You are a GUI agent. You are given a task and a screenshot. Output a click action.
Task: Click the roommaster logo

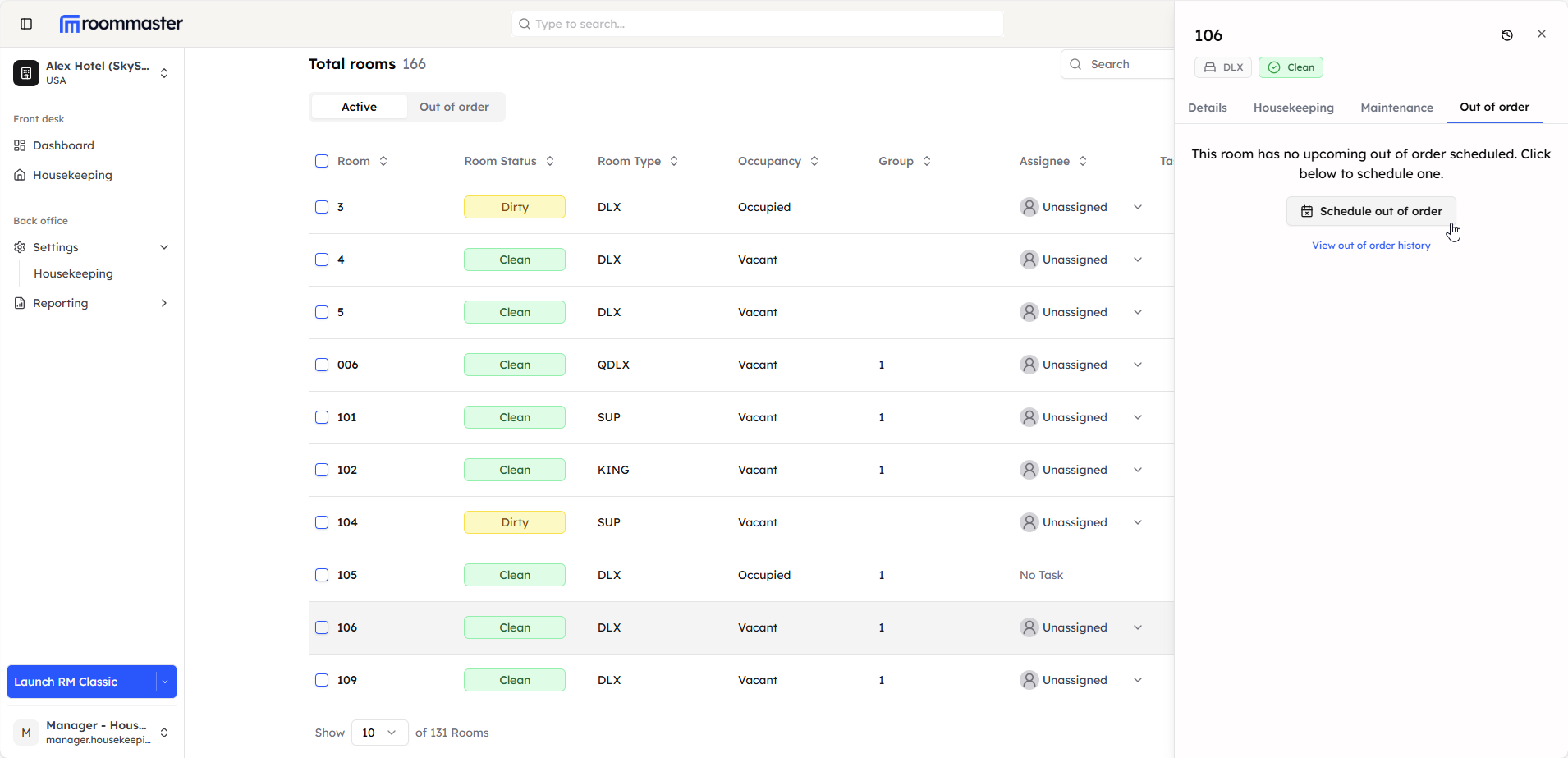[x=121, y=24]
